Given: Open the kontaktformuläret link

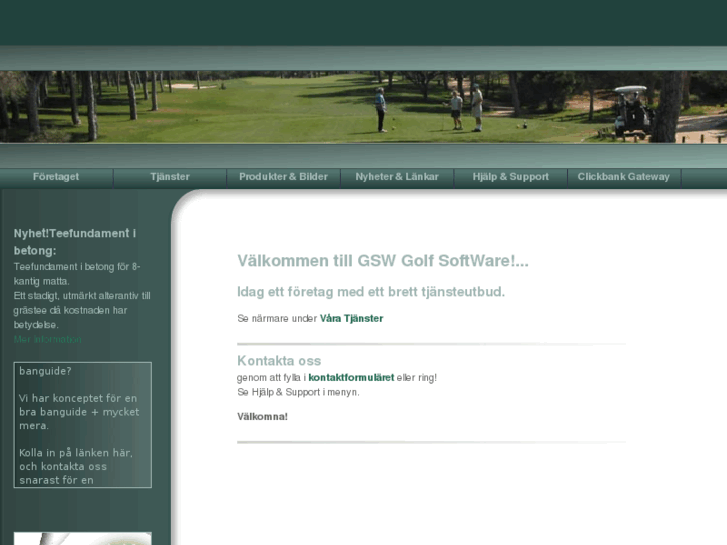Looking at the screenshot, I should pyautogui.click(x=351, y=378).
